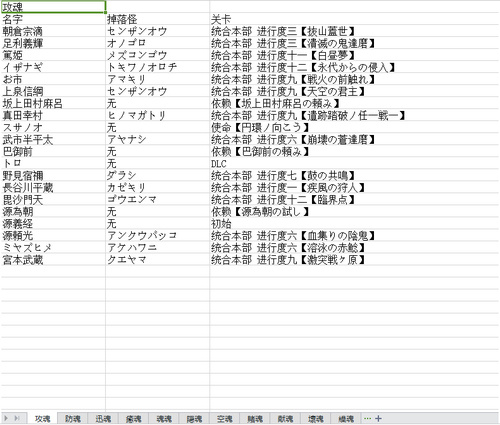
Task: Select the monster cell クエヤマ
Action: [158, 259]
